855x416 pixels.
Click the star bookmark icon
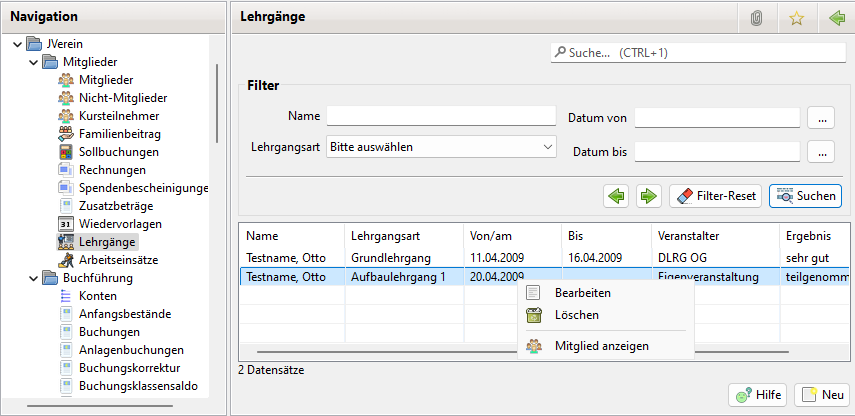click(797, 18)
